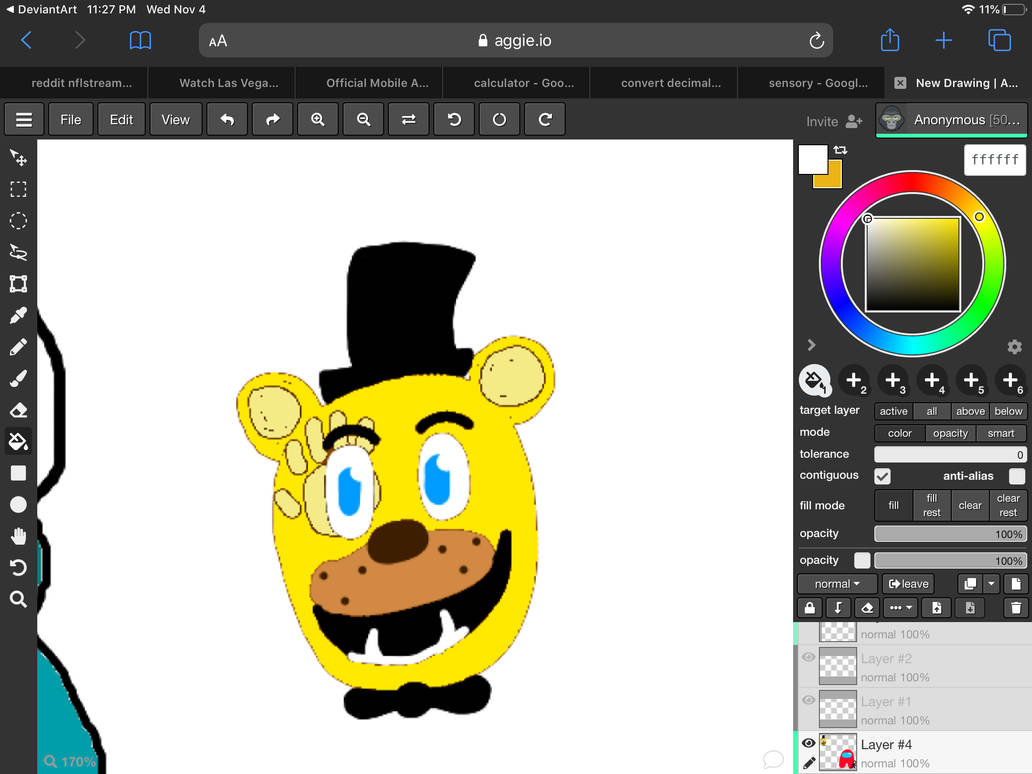1032x774 pixels.
Task: Click the Redo arrow in top toolbar
Action: click(x=272, y=120)
